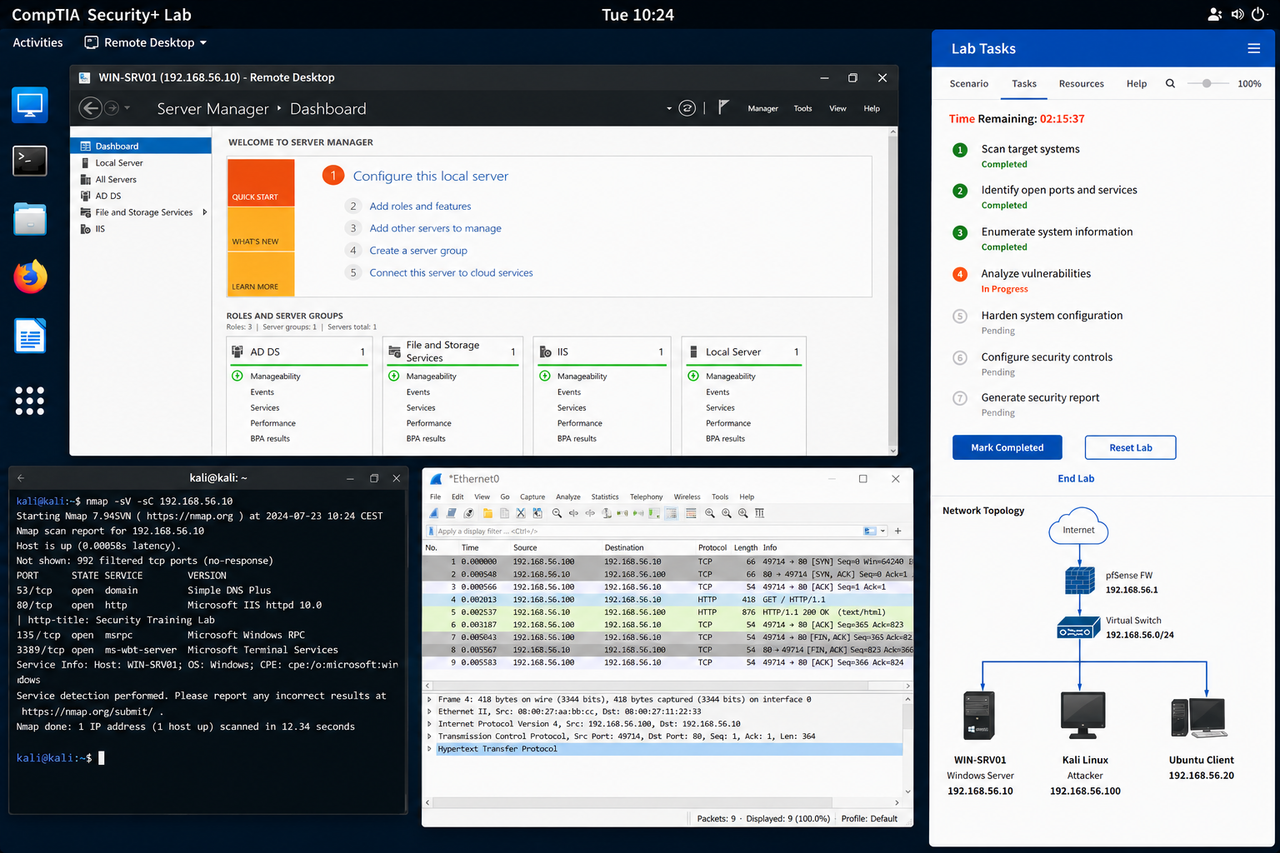Viewport: 1280px width, 853px height.
Task: Open the Files folder icon in dock
Action: [30, 218]
